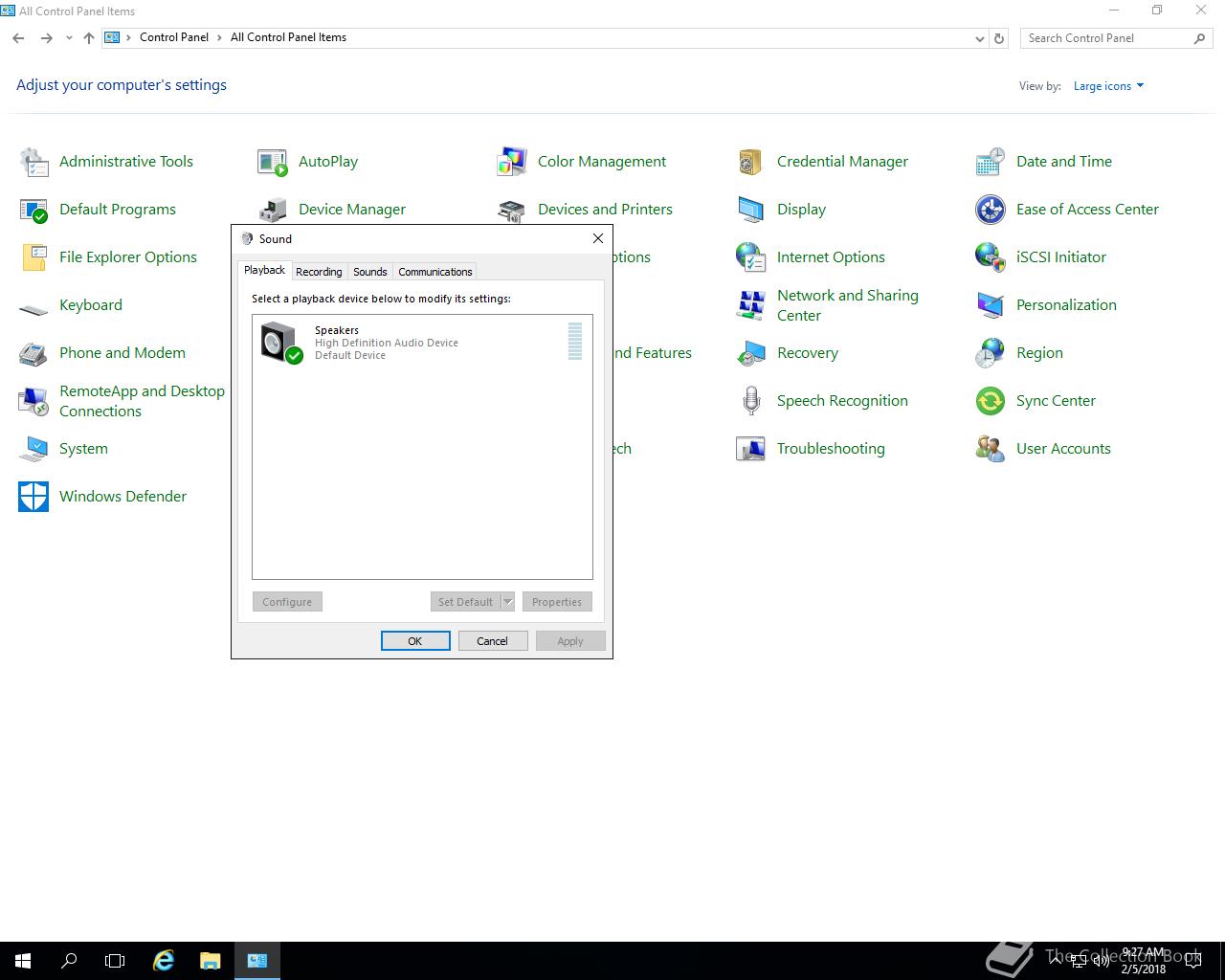Open the Date and Time icon
Image resolution: width=1225 pixels, height=980 pixels.
click(991, 162)
